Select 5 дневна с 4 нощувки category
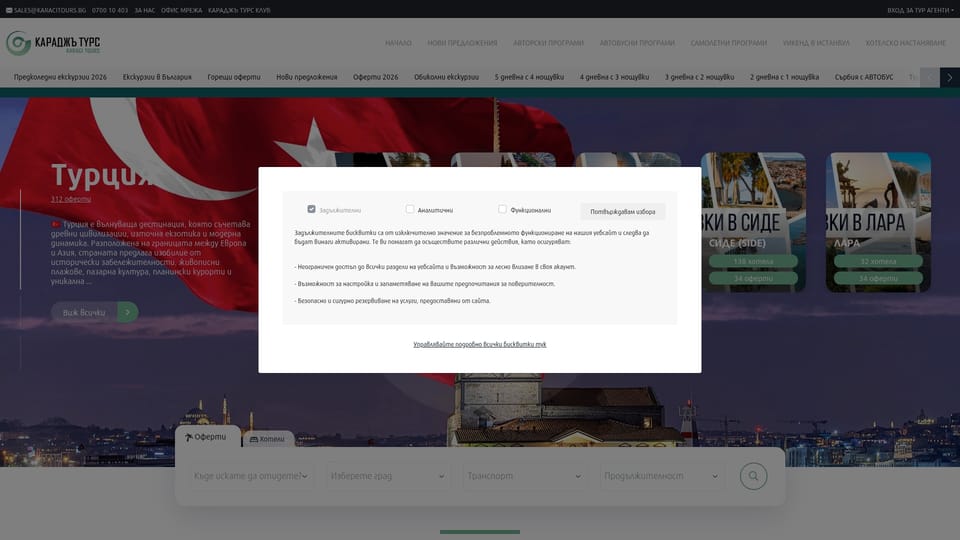This screenshot has width=960, height=540. coord(529,77)
